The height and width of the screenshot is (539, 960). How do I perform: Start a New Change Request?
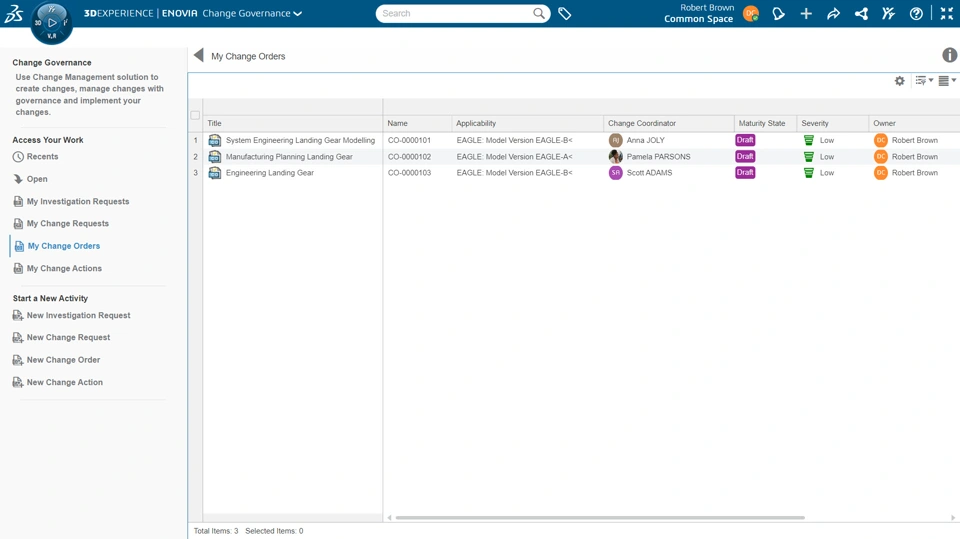pyautogui.click(x=69, y=337)
